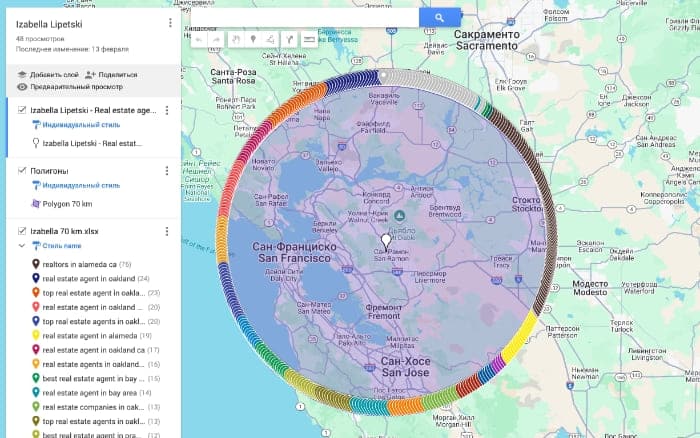
Task: Select the Add directions tool
Action: click(289, 40)
